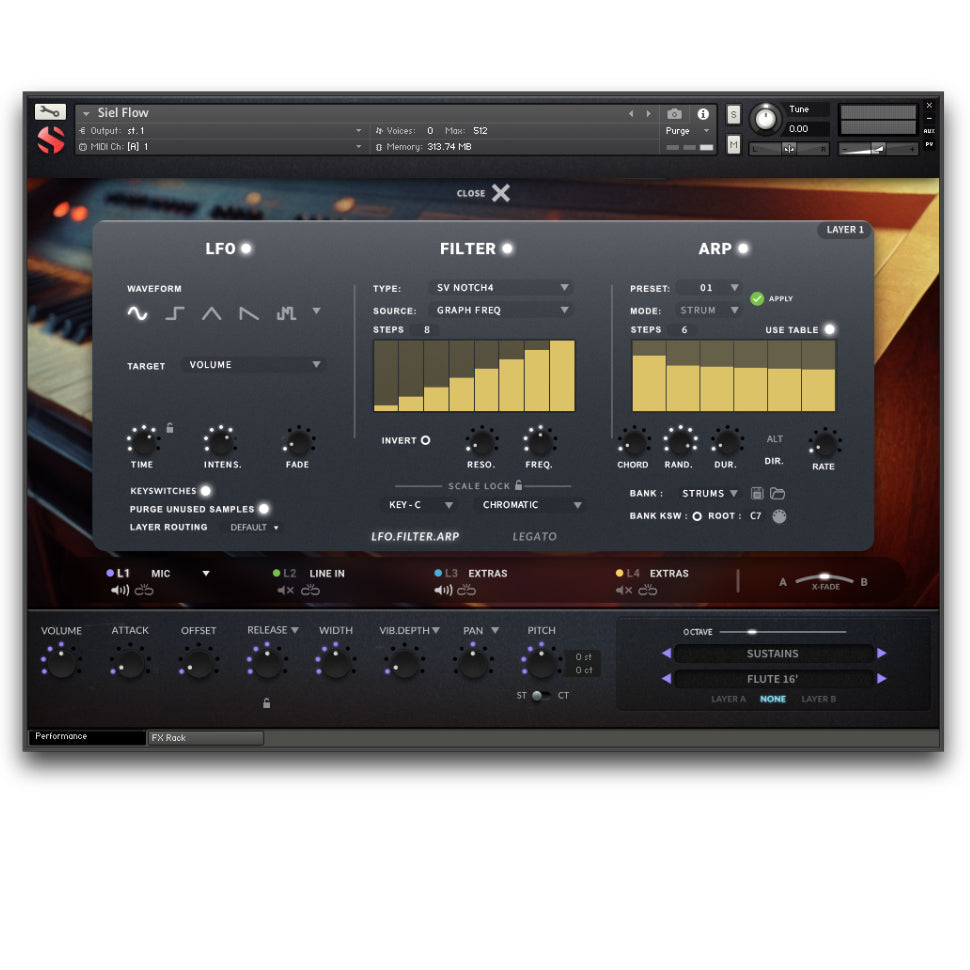Screen dimensions: 970x970
Task: Toggle Invert filter radio button
Action: pyautogui.click(x=425, y=440)
